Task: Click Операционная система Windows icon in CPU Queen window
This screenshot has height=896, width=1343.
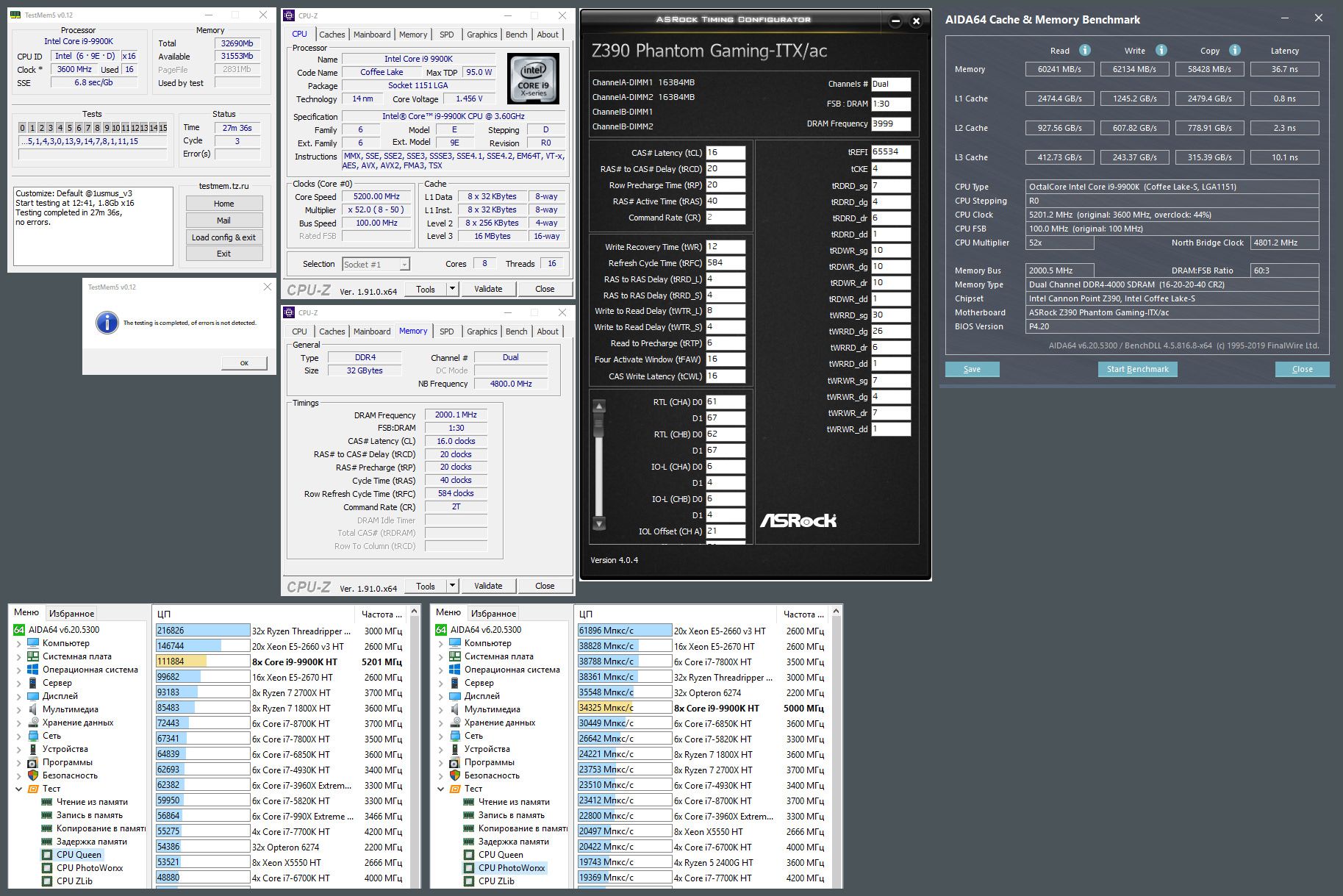Action: 33,670
